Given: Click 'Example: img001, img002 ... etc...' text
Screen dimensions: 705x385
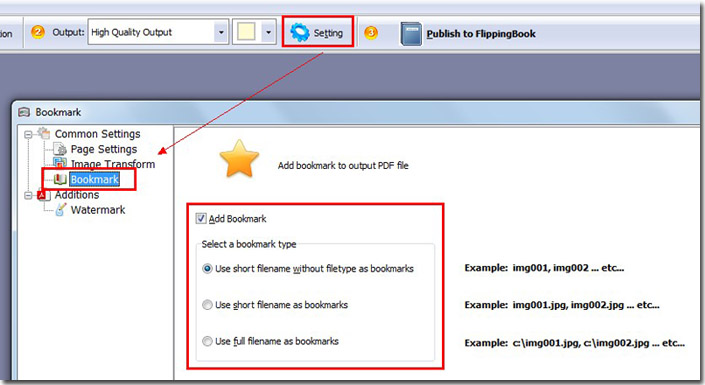Looking at the screenshot, I should click(544, 268).
